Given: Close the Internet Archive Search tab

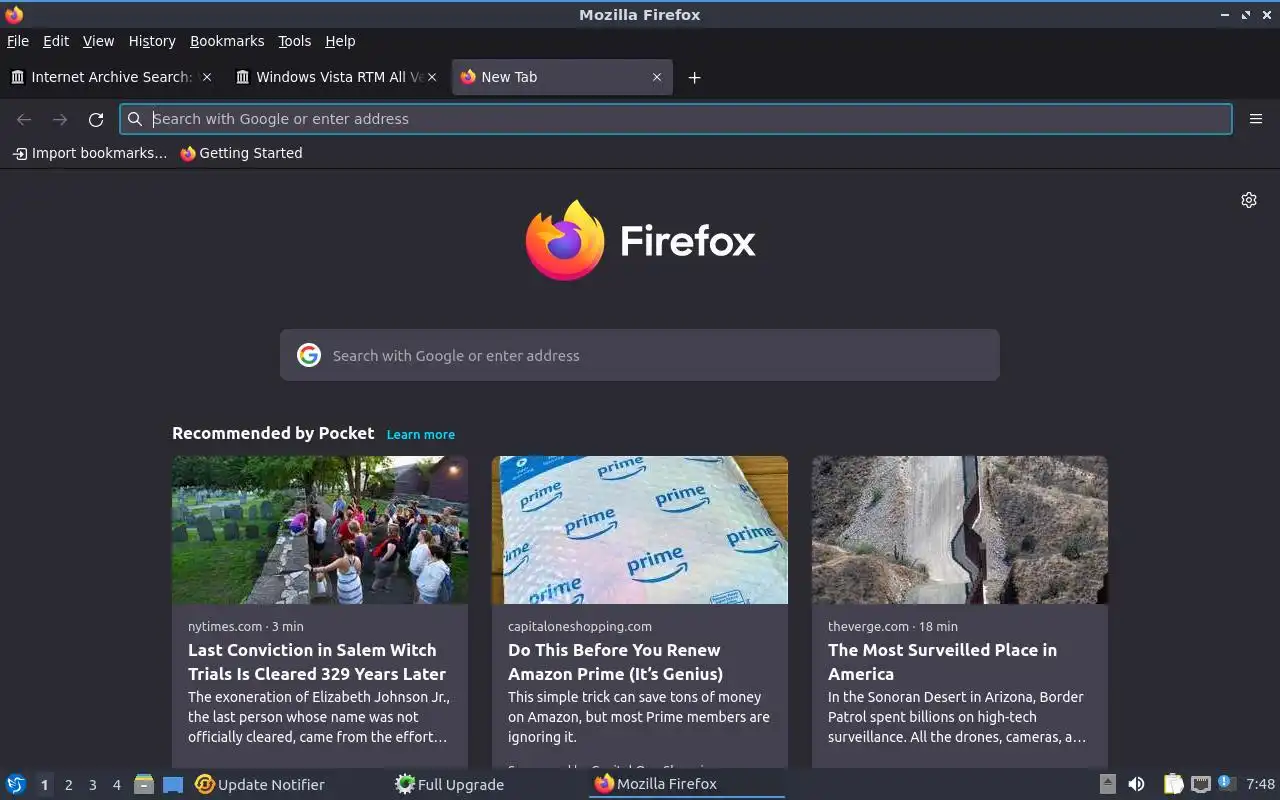Looking at the screenshot, I should pyautogui.click(x=207, y=77).
